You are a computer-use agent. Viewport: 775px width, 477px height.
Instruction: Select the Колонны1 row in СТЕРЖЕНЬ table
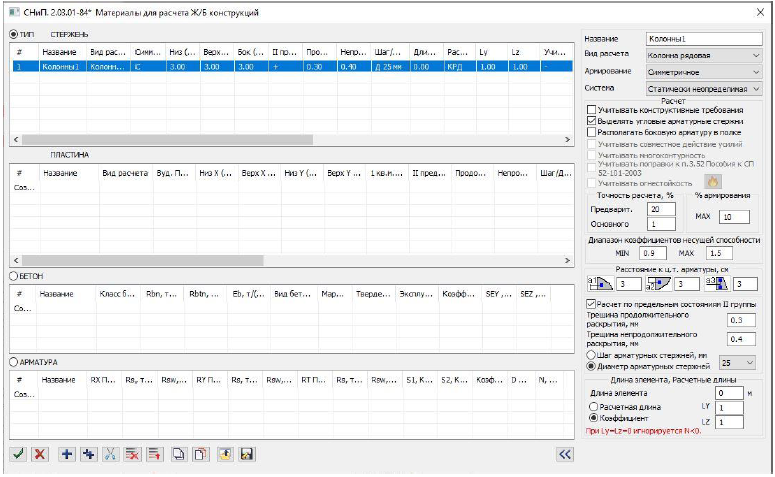tap(292, 66)
